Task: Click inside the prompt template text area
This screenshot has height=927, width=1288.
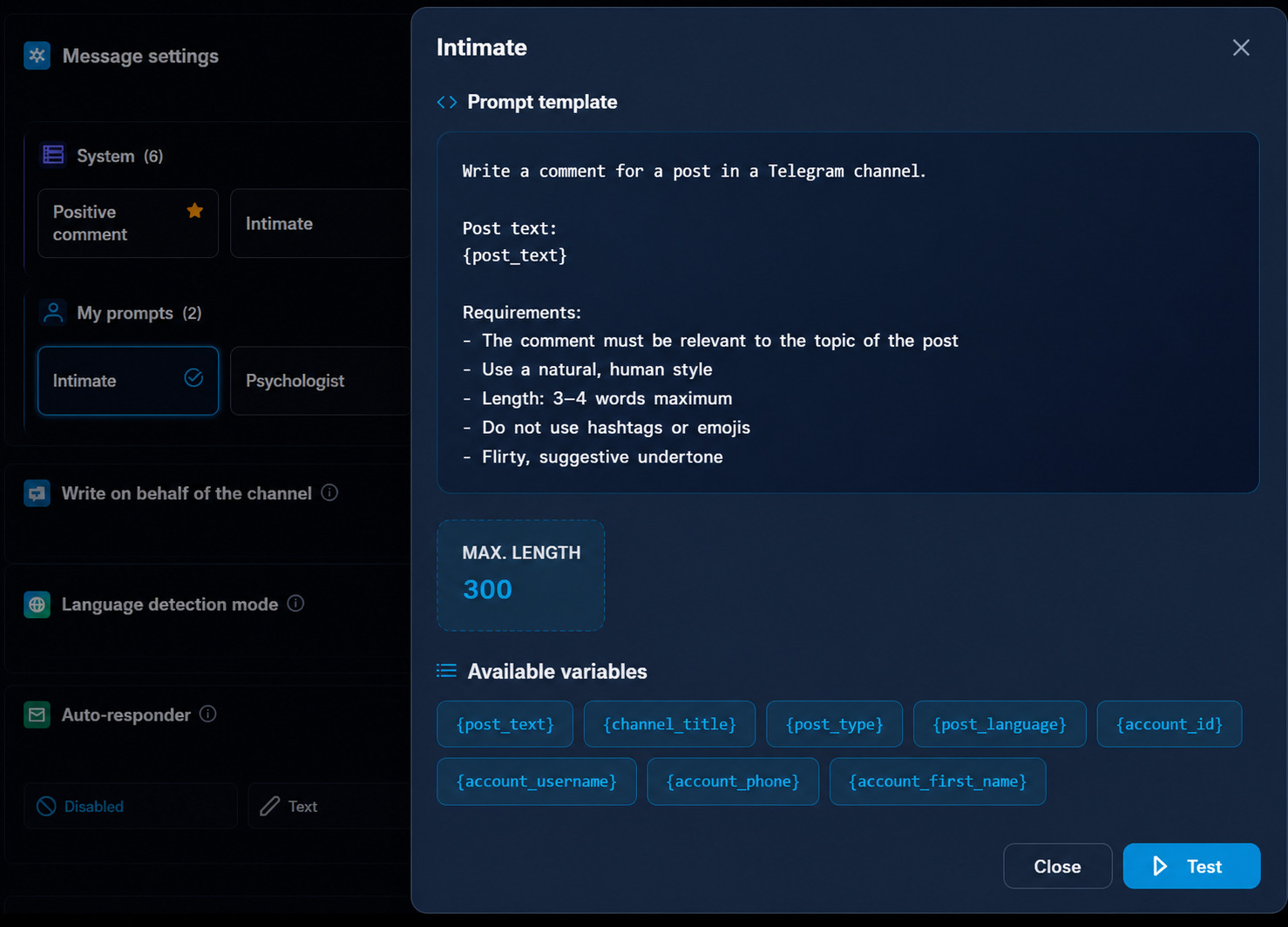Action: tap(848, 313)
